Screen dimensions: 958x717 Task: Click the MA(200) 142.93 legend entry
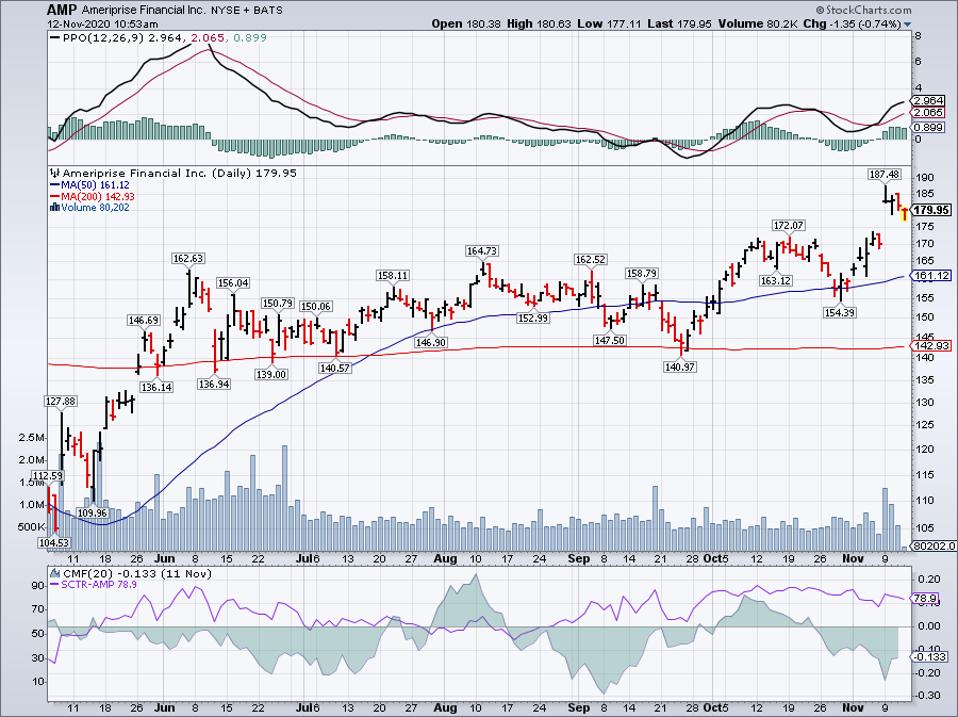pyautogui.click(x=92, y=196)
